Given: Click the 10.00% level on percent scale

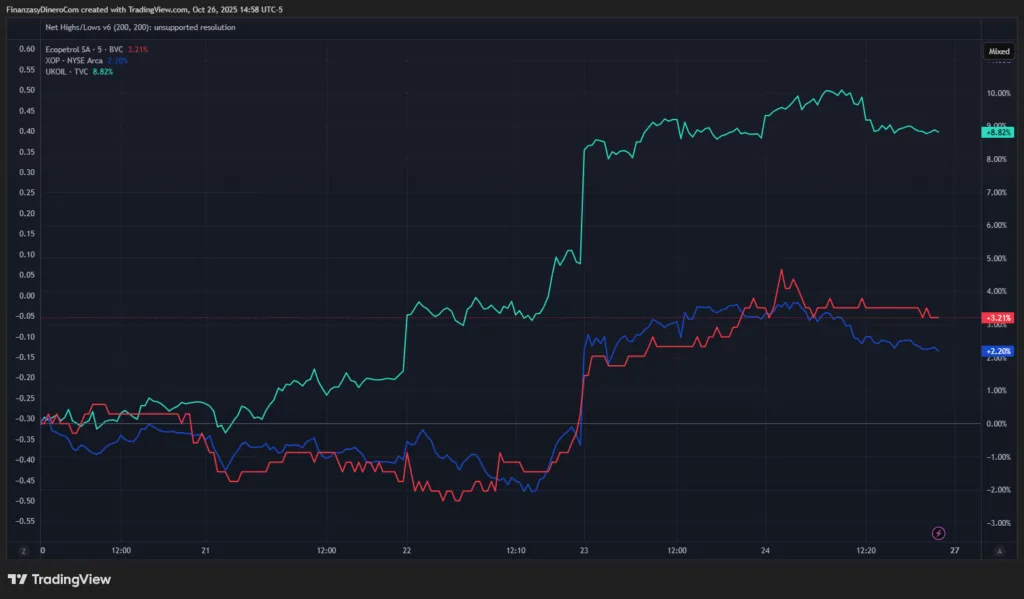Looking at the screenshot, I should 998,93.
